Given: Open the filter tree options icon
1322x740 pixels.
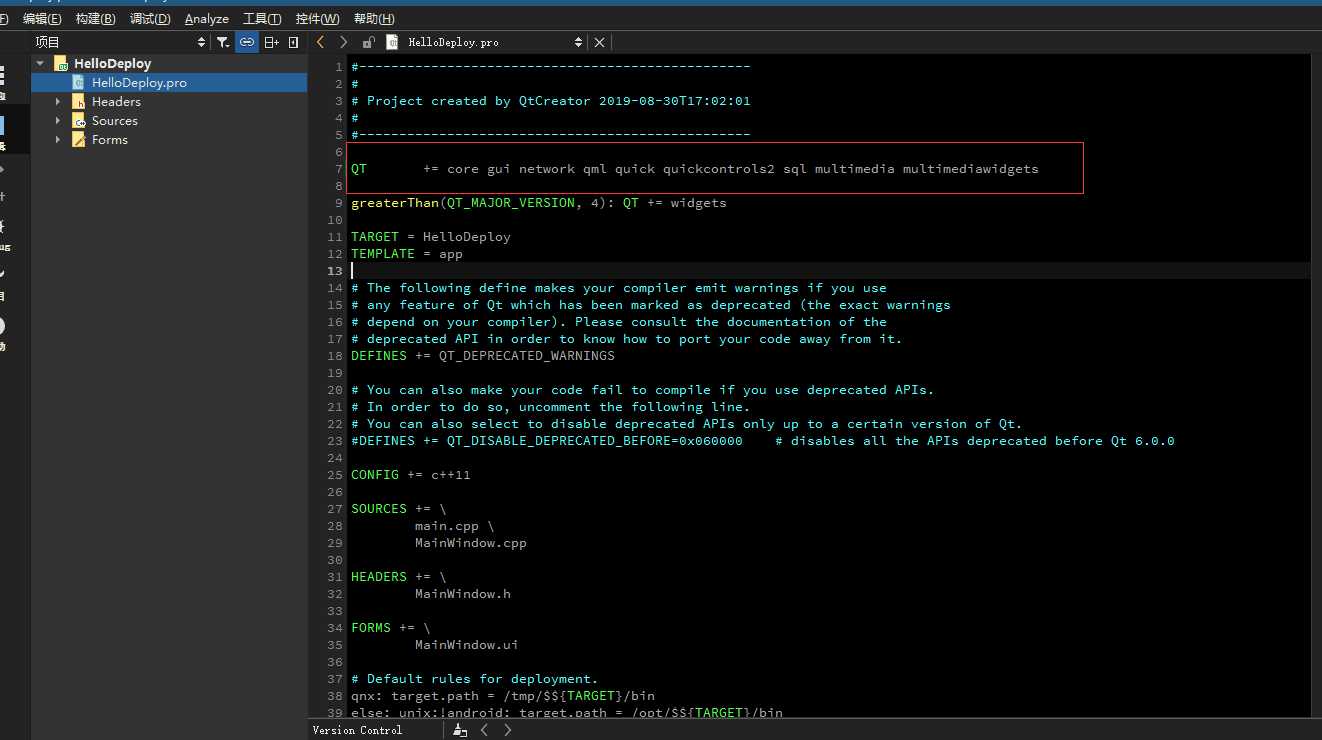Looking at the screenshot, I should pos(223,42).
